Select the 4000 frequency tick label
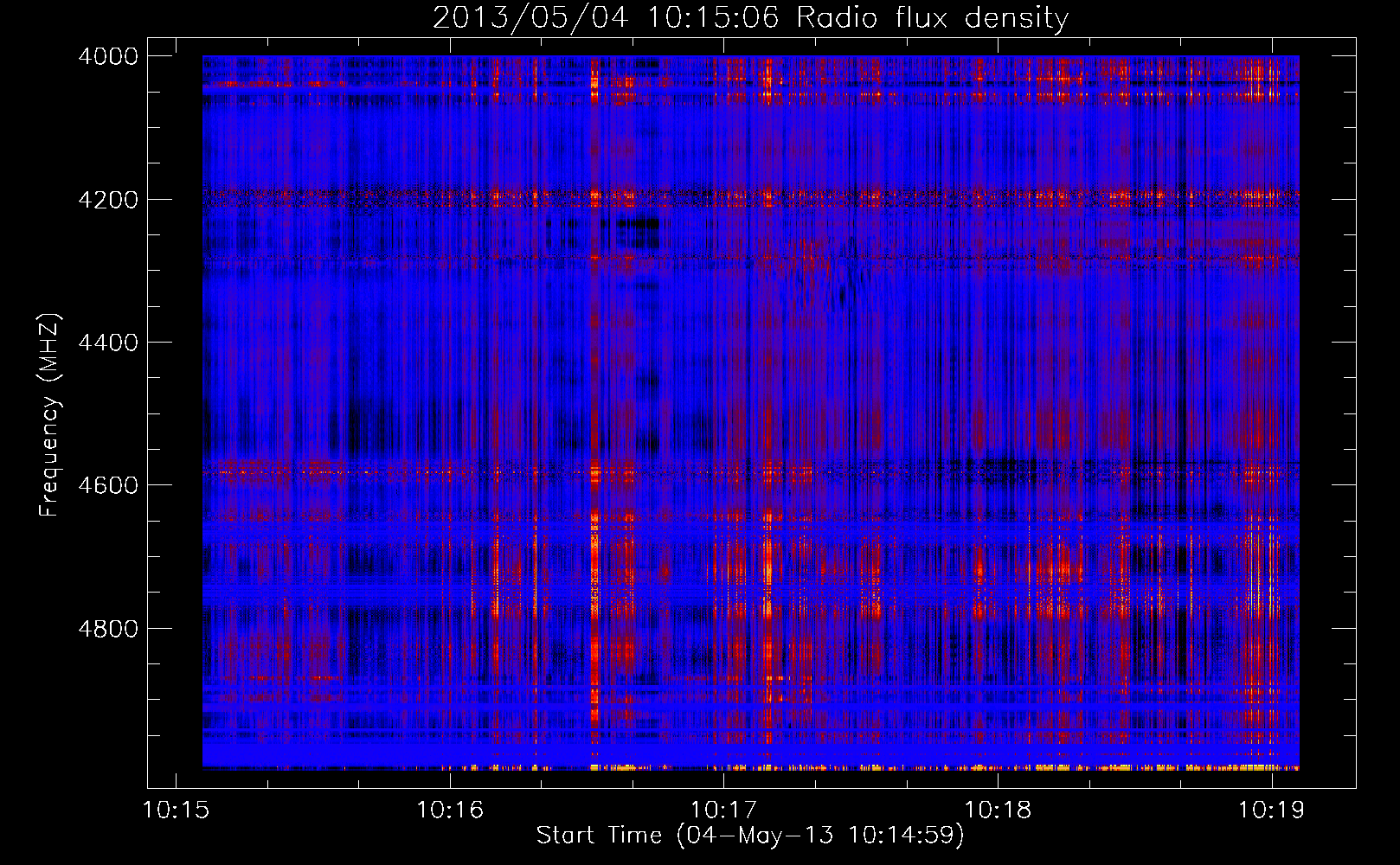The height and width of the screenshot is (865, 1400). coord(108,56)
